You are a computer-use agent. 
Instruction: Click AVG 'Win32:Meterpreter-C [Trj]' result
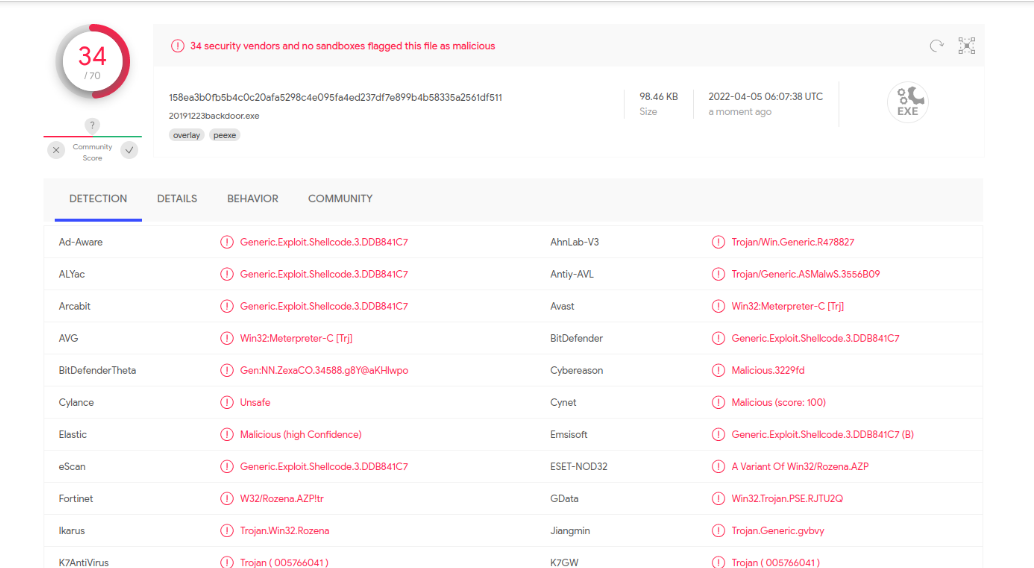click(296, 338)
